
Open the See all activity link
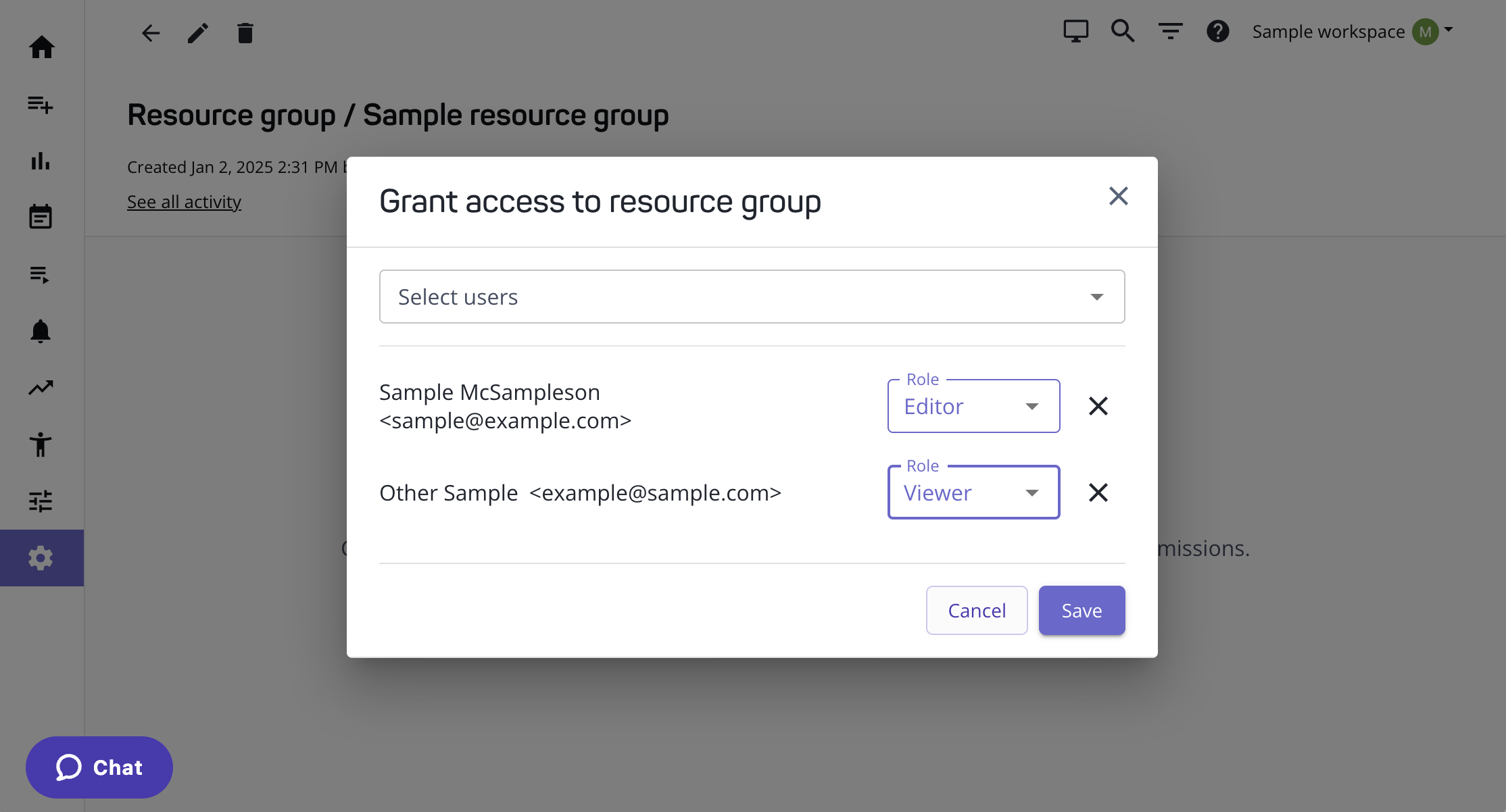(184, 202)
